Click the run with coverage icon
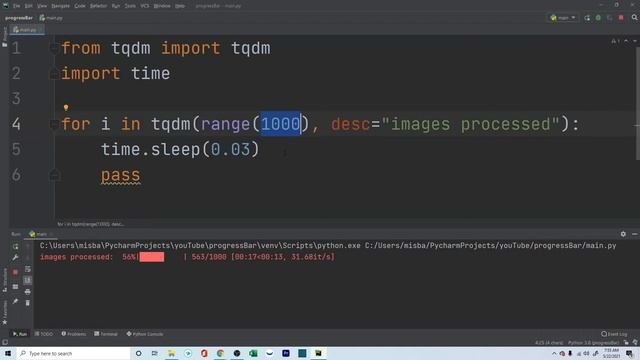 (x=610, y=18)
